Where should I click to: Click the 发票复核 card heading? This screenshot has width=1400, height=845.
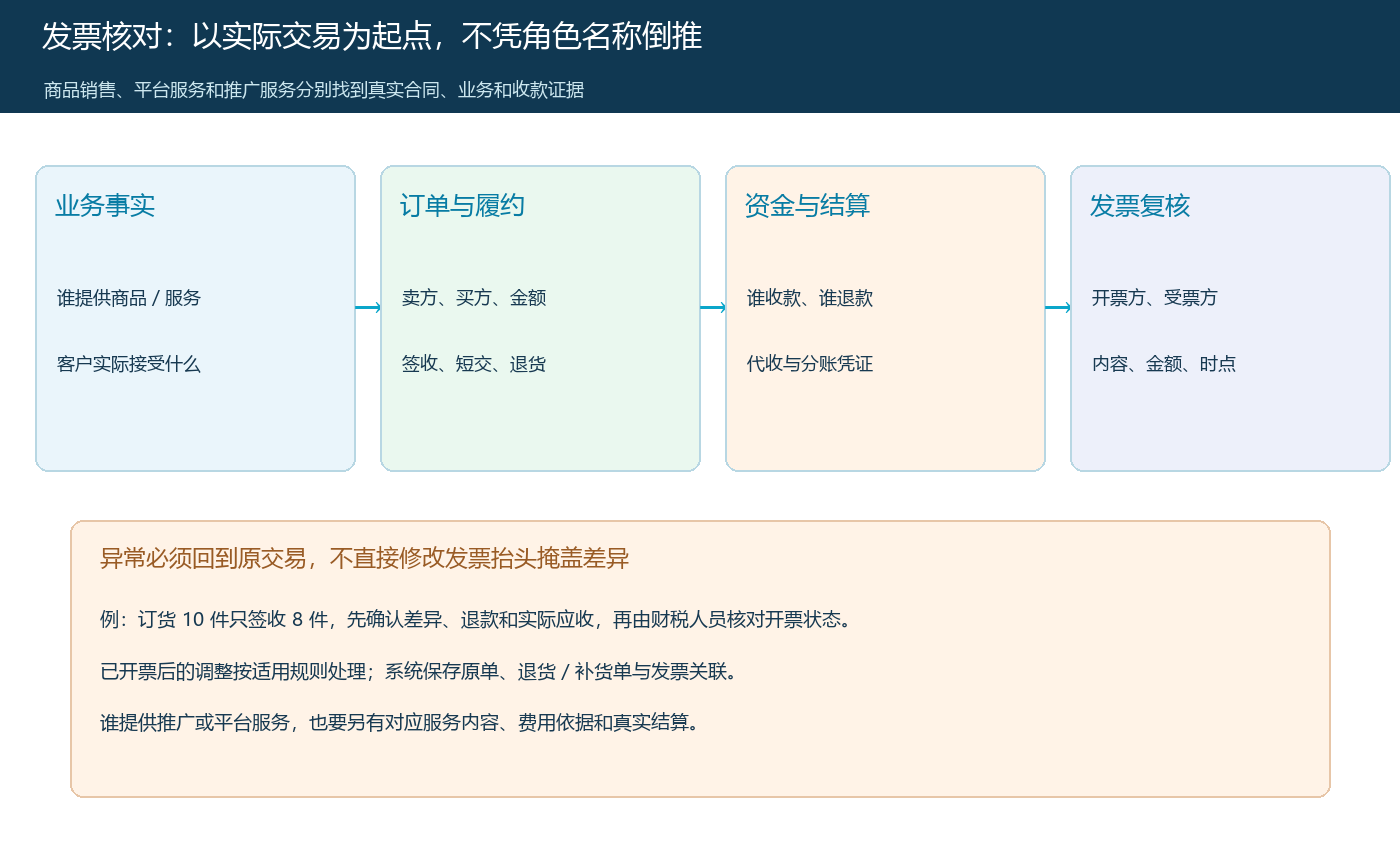(x=1140, y=206)
